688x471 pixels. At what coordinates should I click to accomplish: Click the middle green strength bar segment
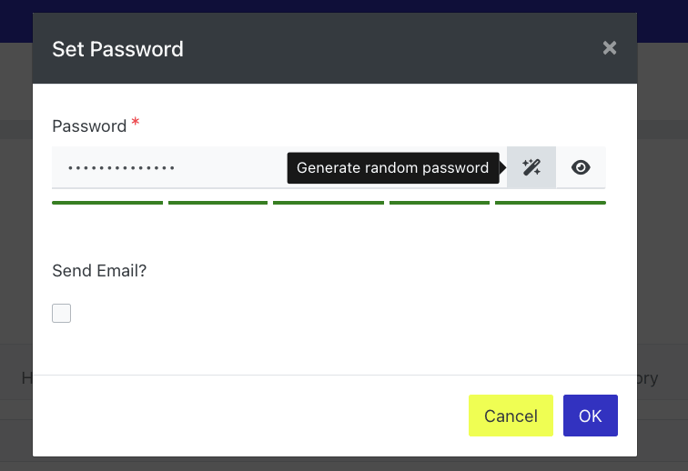coord(328,203)
